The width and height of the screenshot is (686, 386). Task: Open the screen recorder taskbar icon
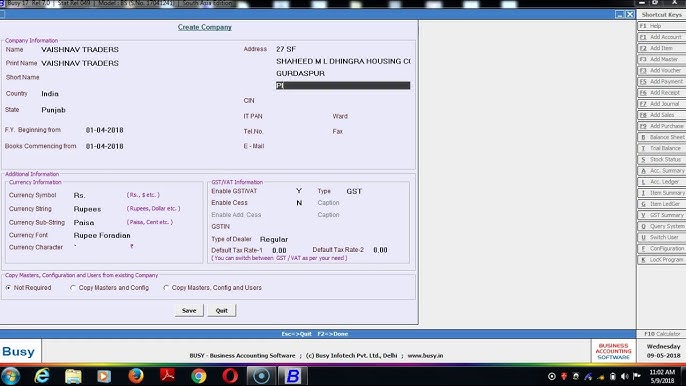pyautogui.click(x=261, y=376)
